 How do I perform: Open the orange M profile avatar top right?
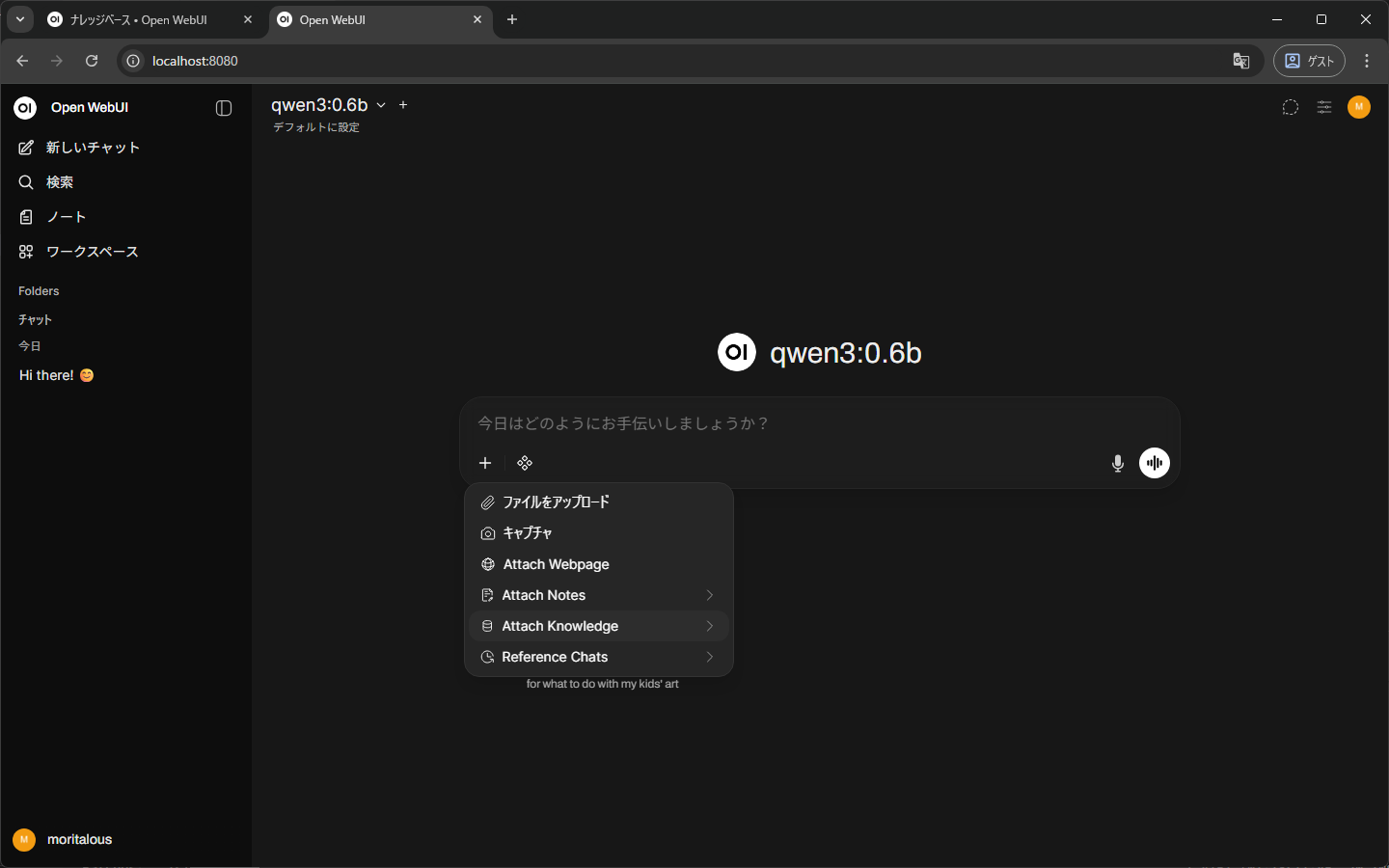pos(1359,107)
